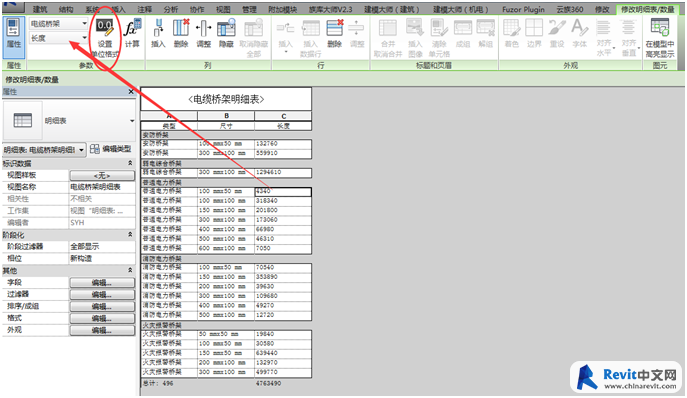Click 编辑 button for 外观

click(102, 330)
